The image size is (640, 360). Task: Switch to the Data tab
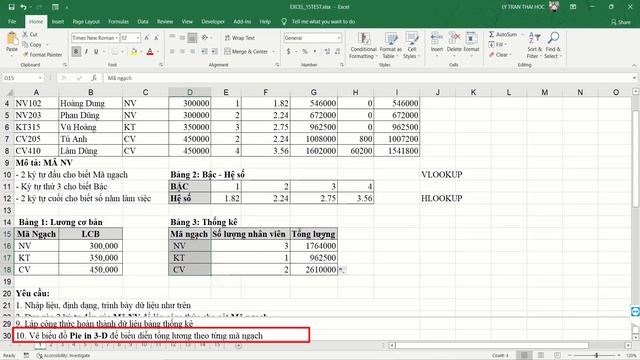[143, 22]
